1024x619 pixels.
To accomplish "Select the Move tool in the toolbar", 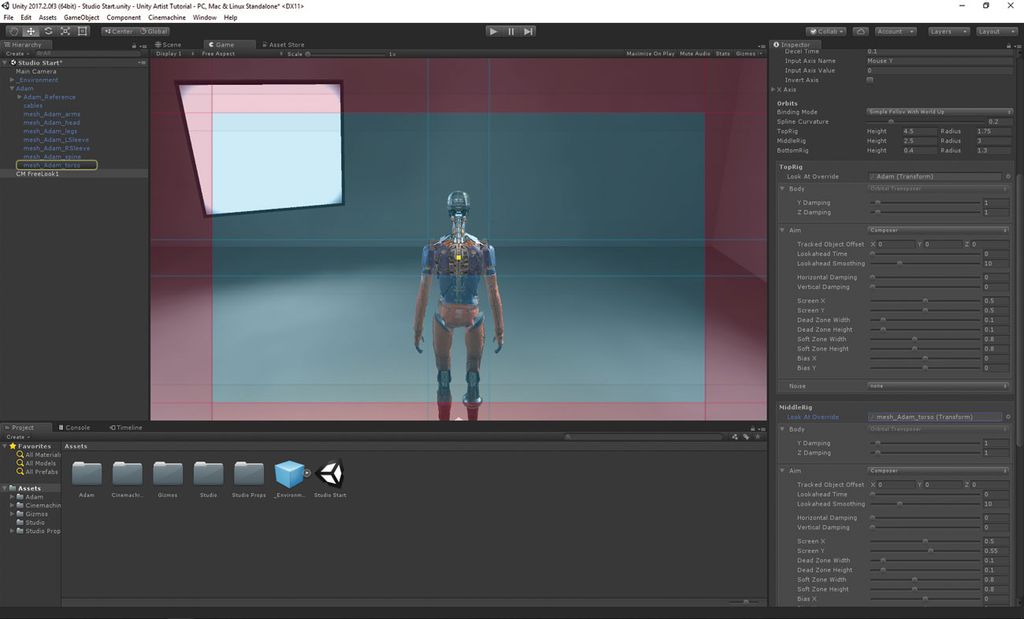I will 30,31.
